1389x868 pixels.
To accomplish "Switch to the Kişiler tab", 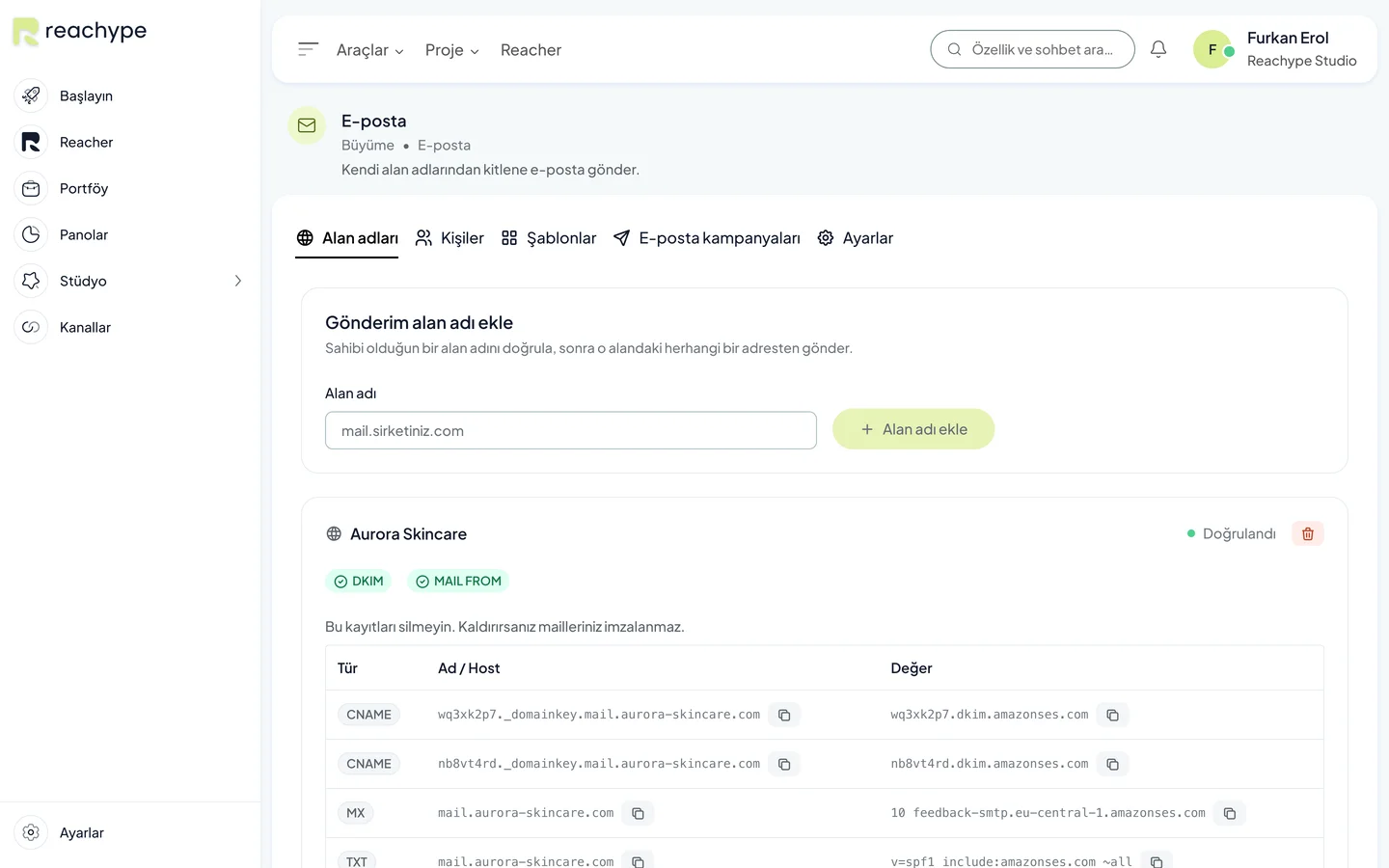I will point(449,238).
